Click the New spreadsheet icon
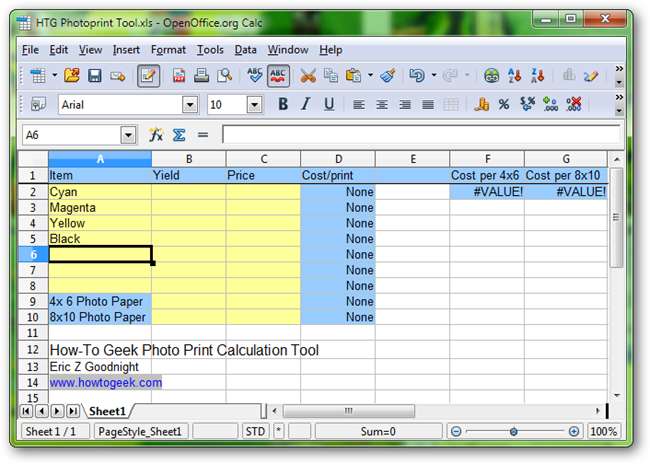Viewport: 650px width, 464px height. pyautogui.click(x=38, y=76)
